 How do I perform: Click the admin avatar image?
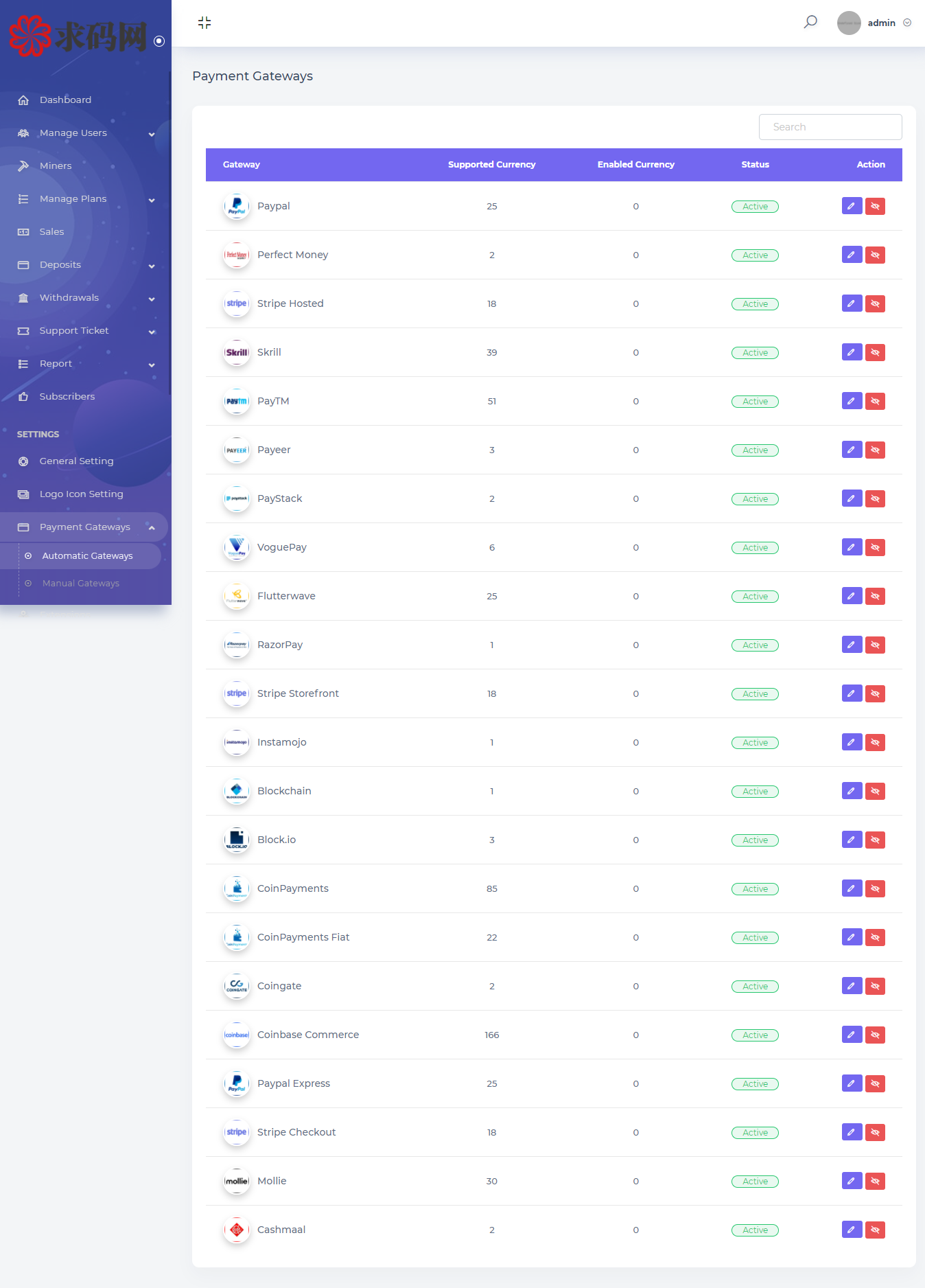click(849, 23)
